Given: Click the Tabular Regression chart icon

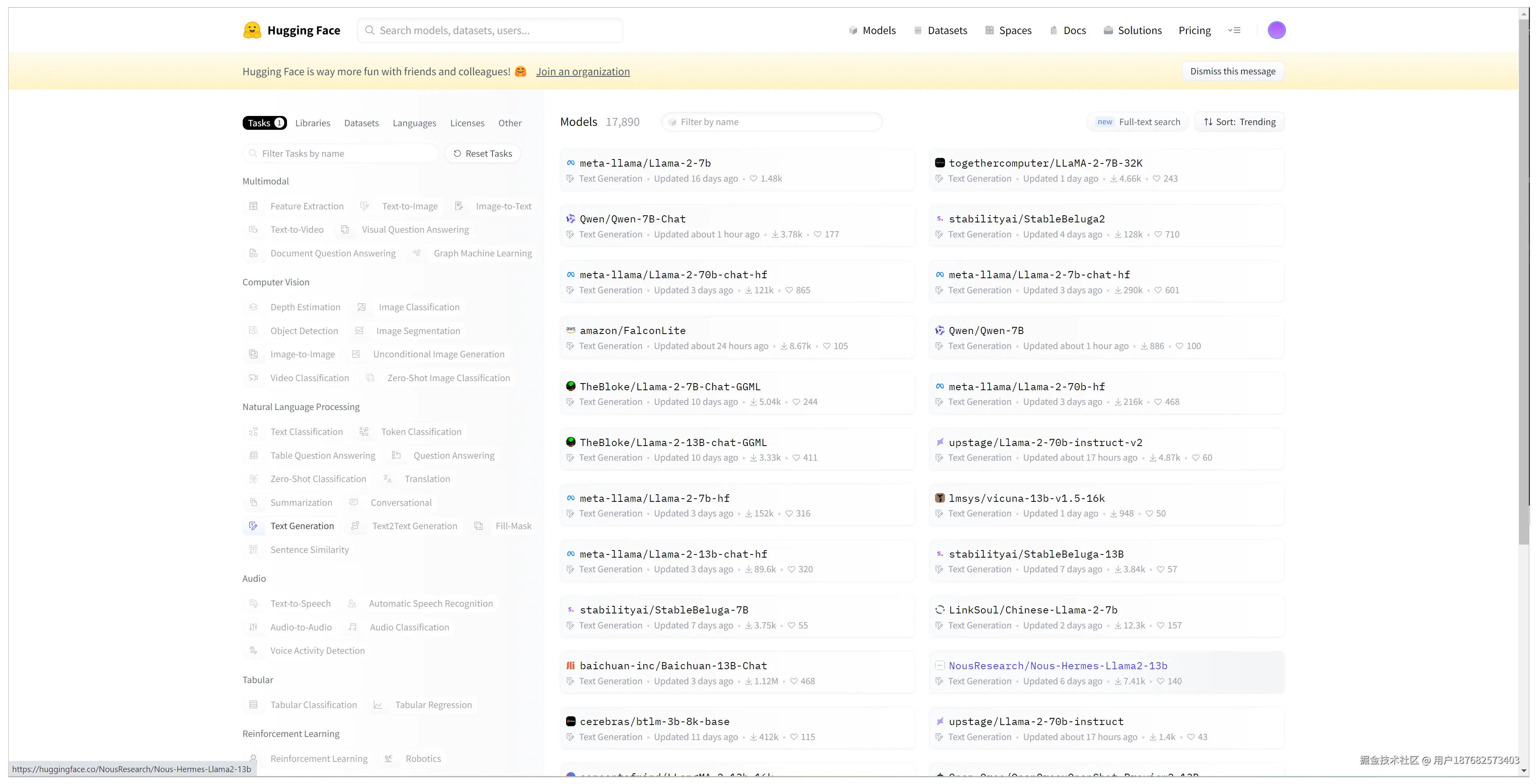Looking at the screenshot, I should click(x=378, y=704).
